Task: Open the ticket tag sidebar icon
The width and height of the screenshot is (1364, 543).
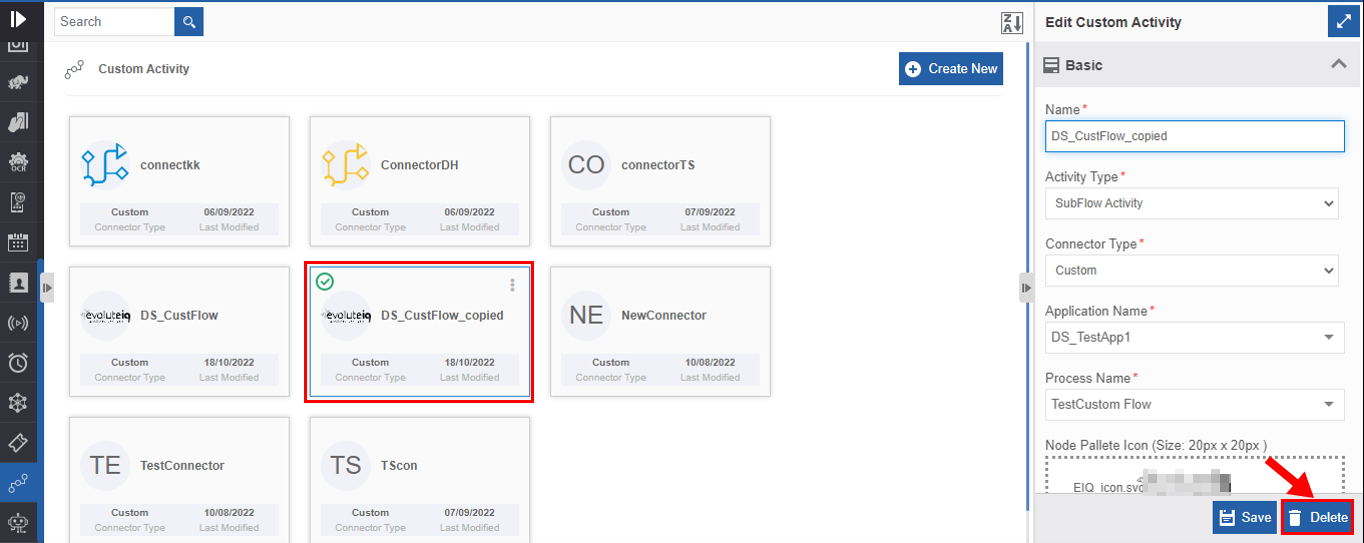Action: (18, 442)
